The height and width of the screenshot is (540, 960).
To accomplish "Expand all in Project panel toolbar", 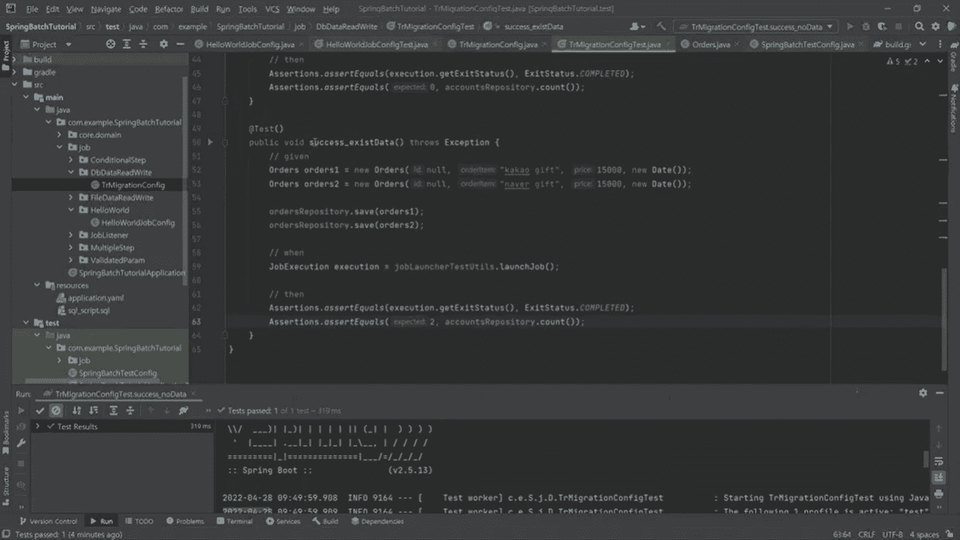I will pyautogui.click(x=127, y=44).
